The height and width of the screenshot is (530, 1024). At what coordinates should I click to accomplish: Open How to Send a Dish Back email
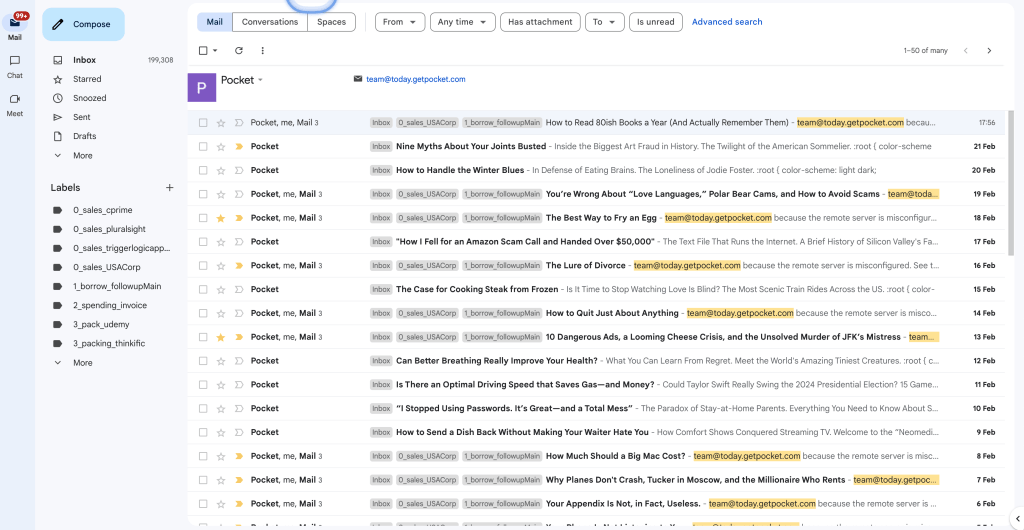[x=596, y=432]
